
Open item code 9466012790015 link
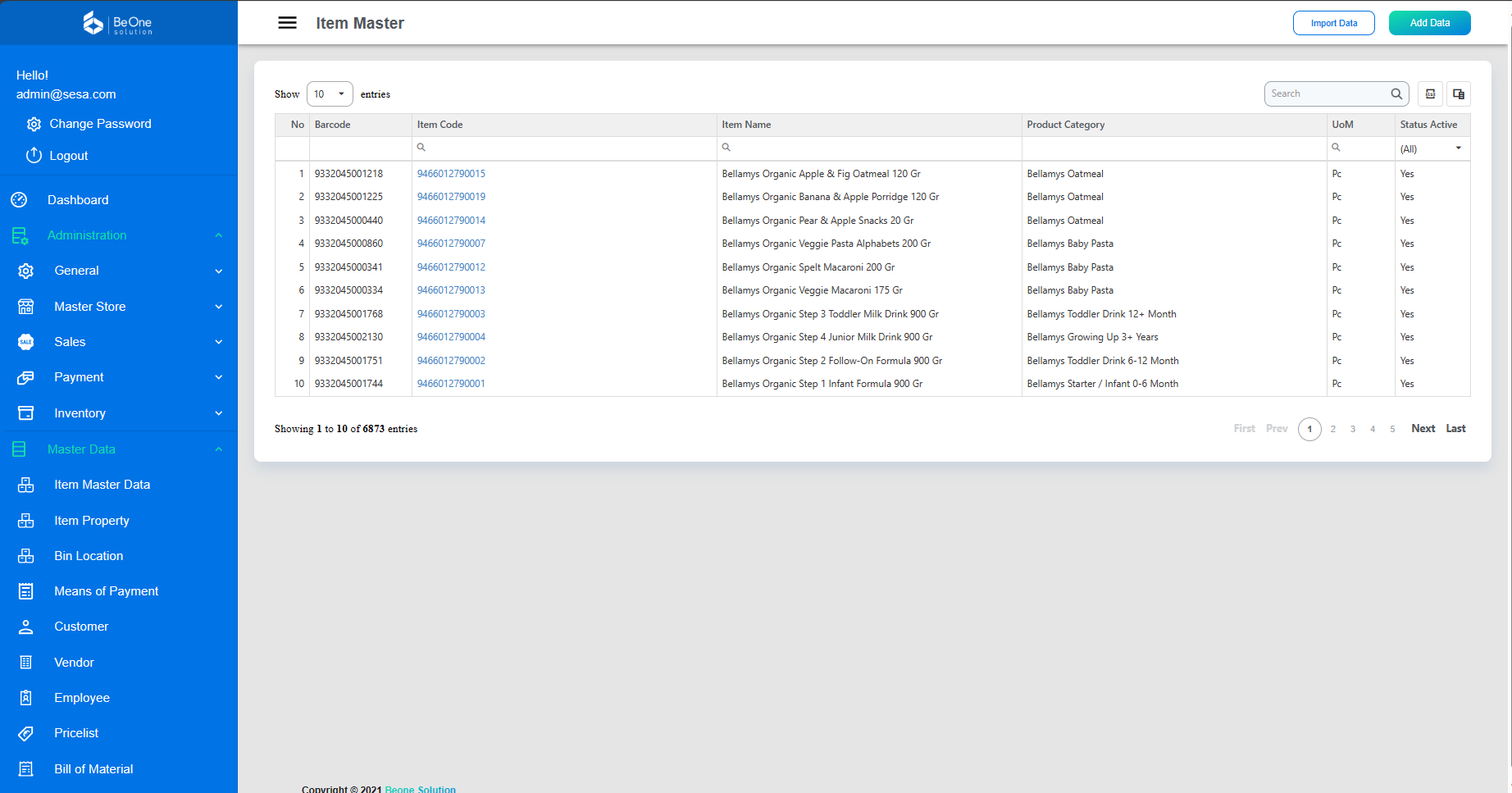(x=451, y=174)
